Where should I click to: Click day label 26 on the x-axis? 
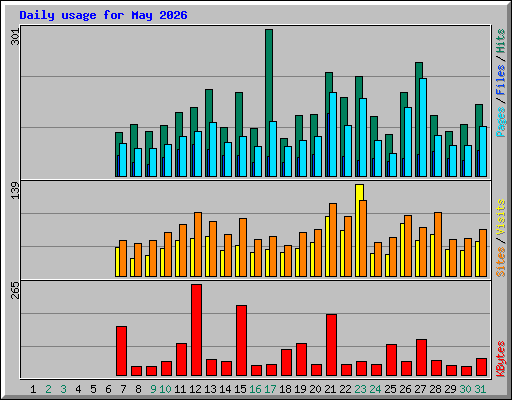405,389
